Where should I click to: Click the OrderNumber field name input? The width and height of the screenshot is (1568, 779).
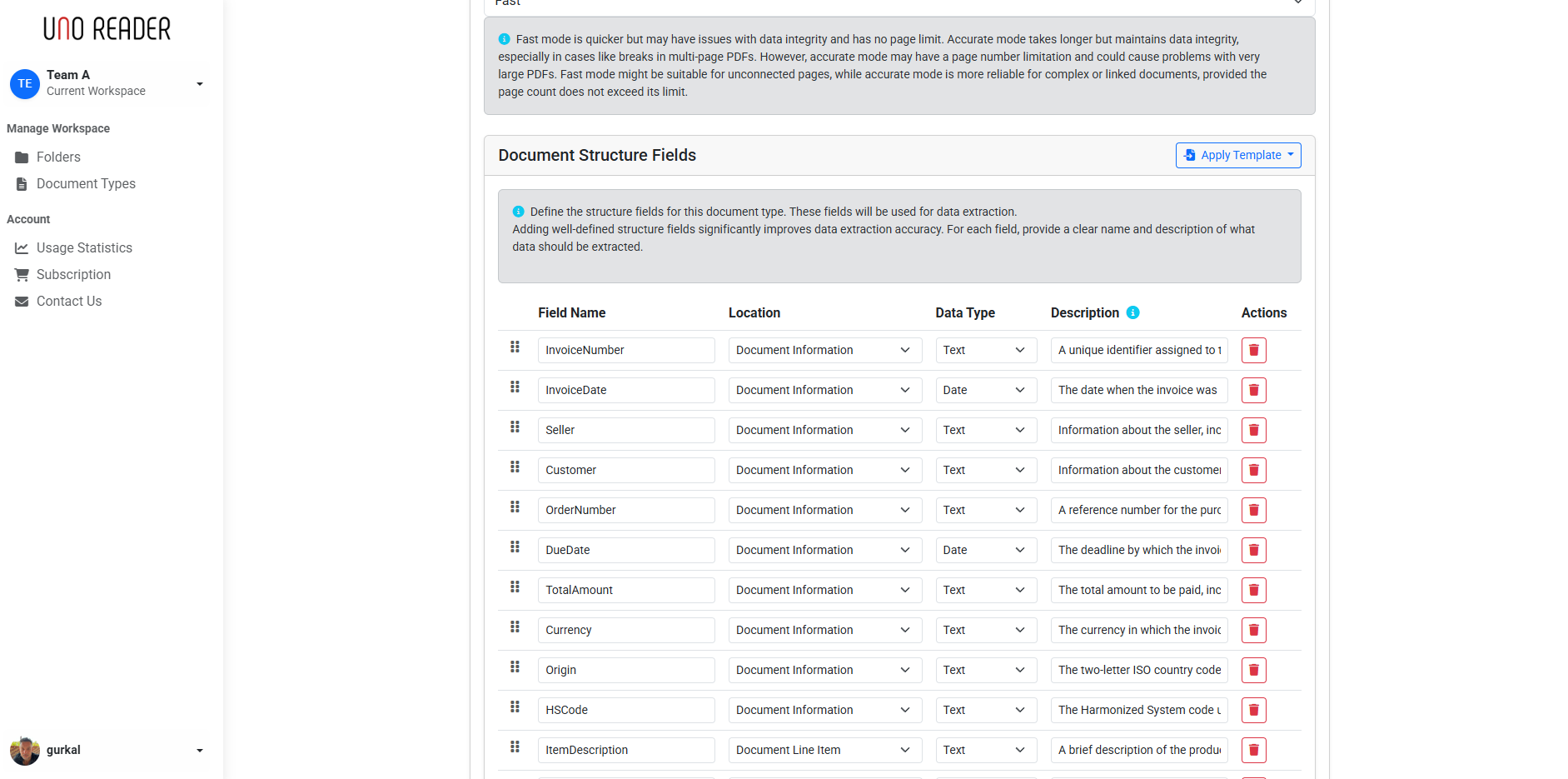click(626, 510)
